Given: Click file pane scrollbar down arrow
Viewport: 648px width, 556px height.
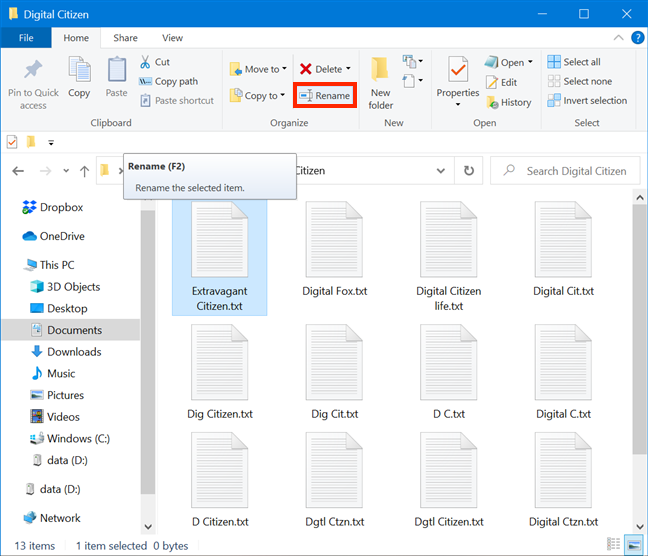Looking at the screenshot, I should pyautogui.click(x=640, y=527).
